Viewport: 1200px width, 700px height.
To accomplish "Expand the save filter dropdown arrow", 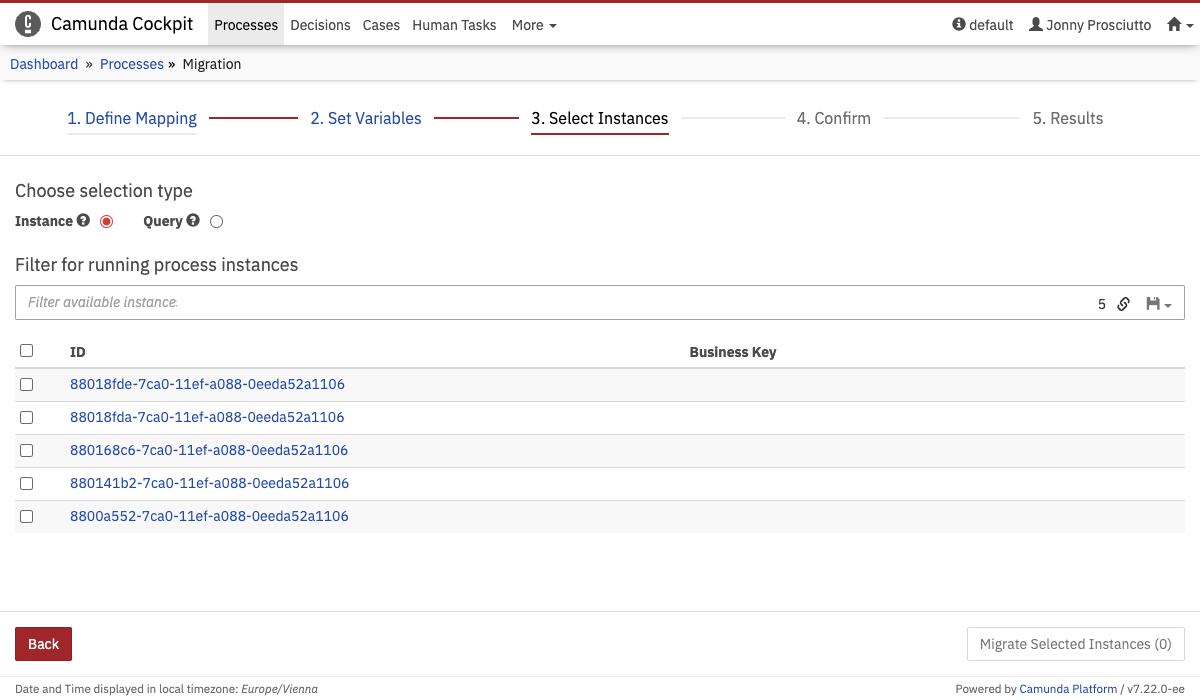I will [x=1170, y=303].
